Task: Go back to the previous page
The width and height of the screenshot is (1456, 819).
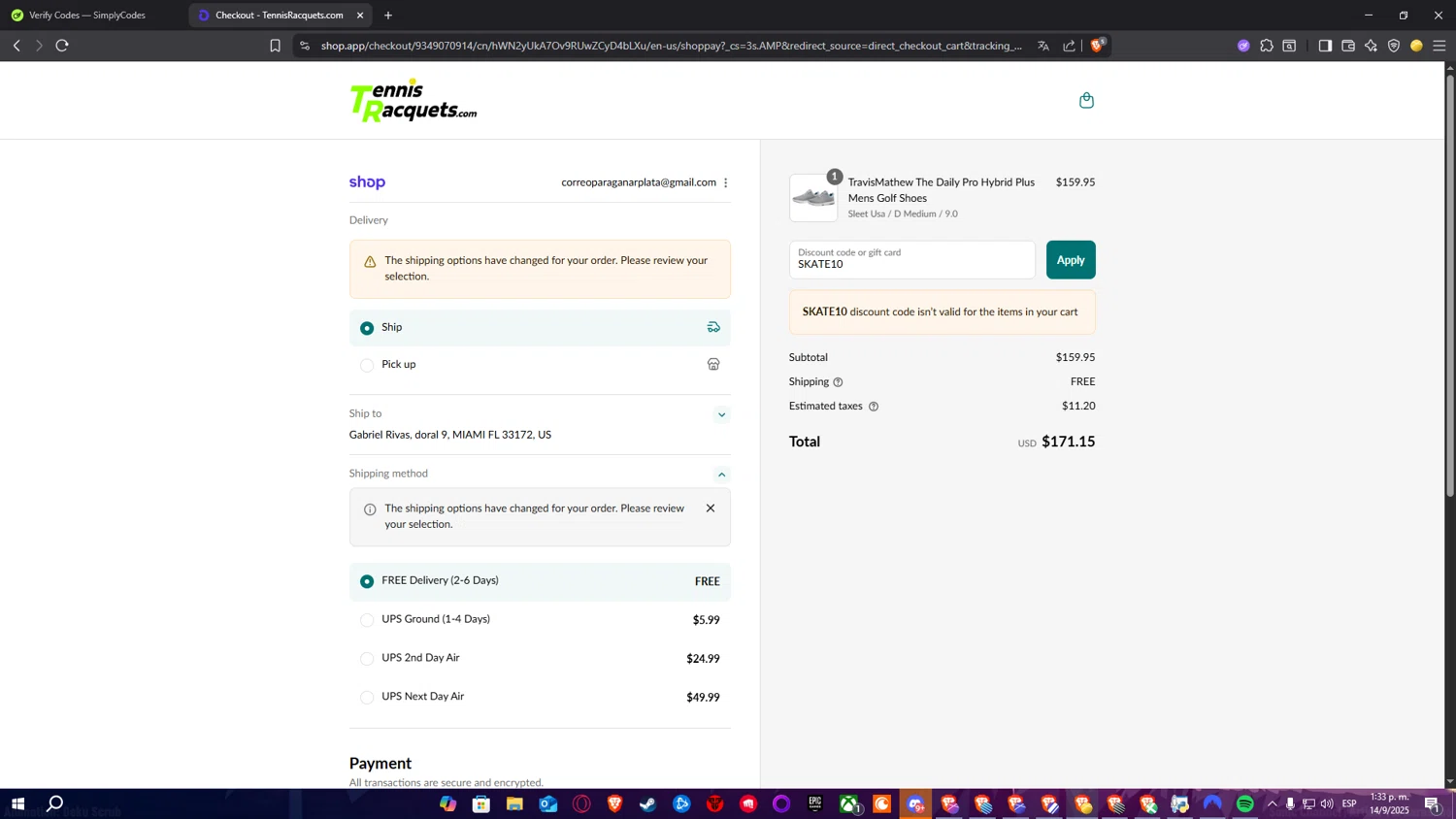Action: (x=17, y=46)
